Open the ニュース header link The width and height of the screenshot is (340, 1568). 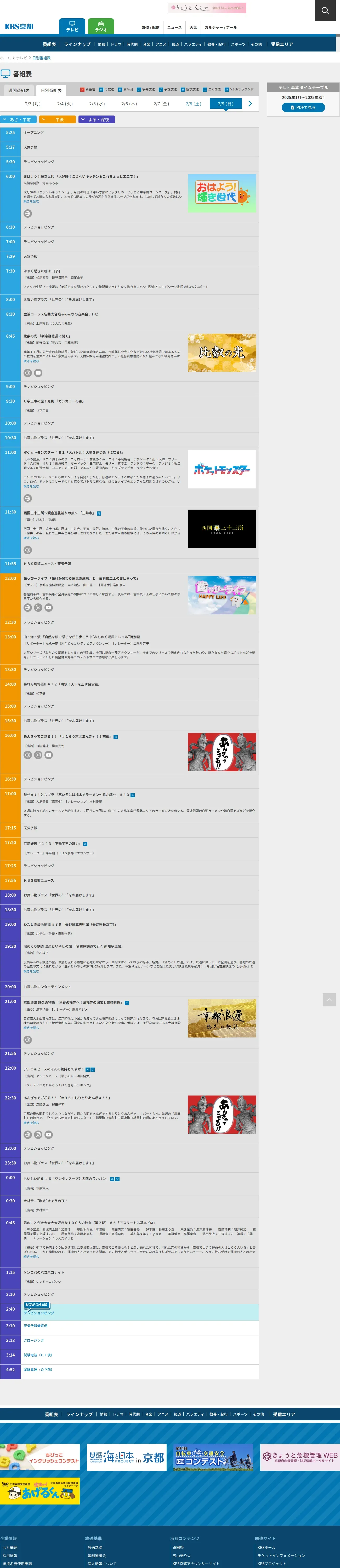174,27
